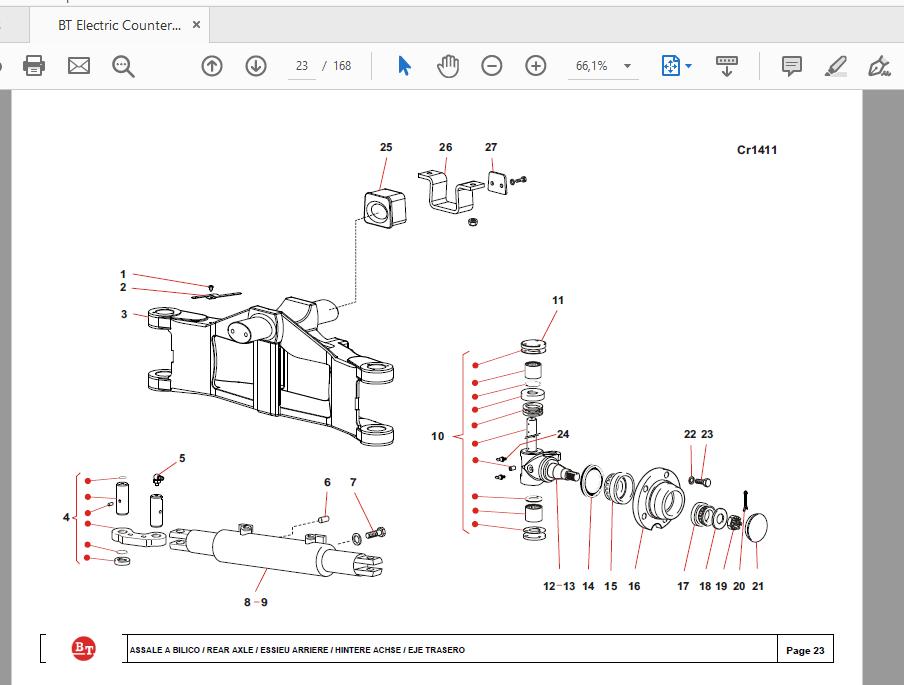Expand the fit page options arrow

point(688,66)
